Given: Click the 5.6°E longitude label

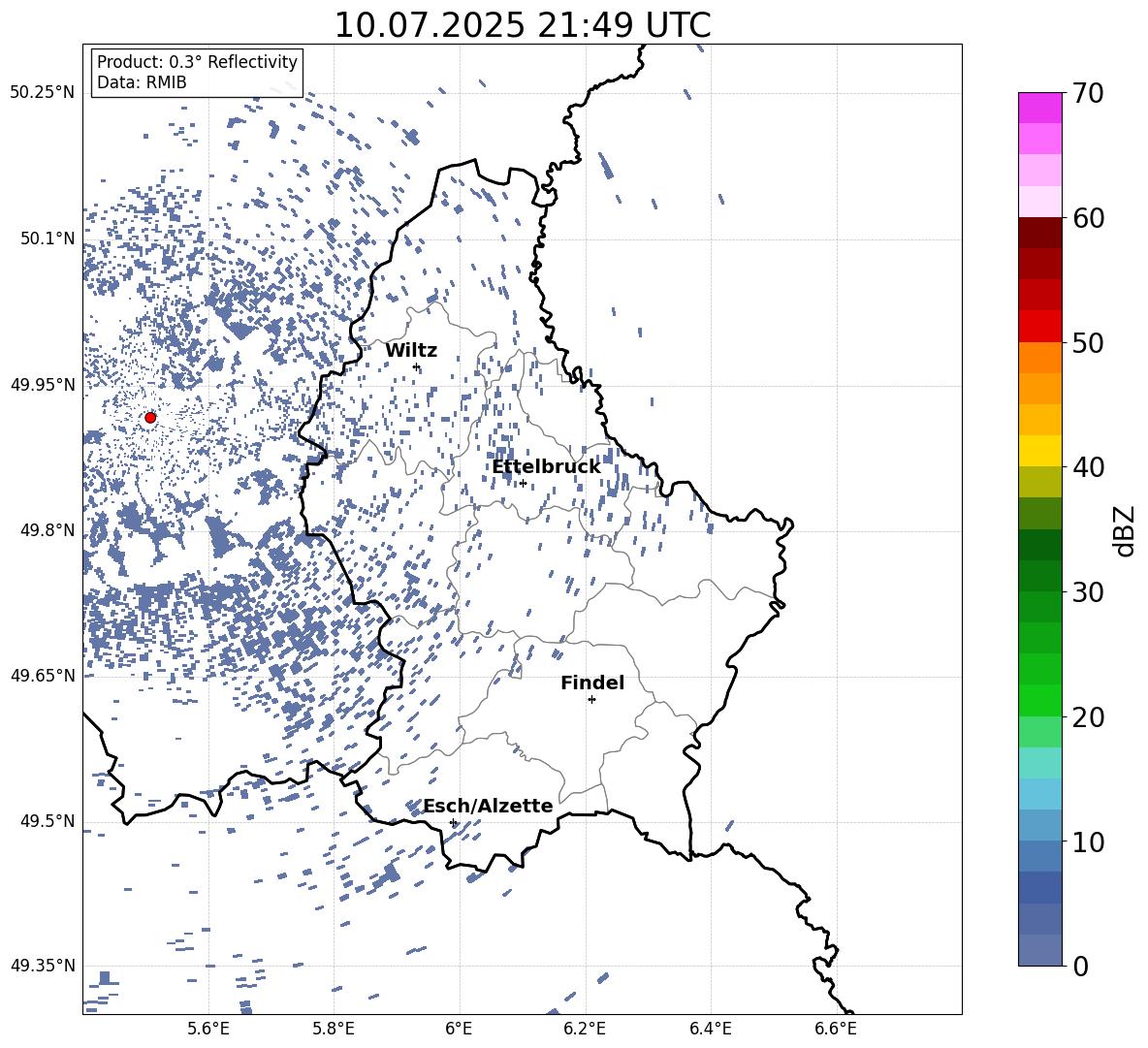Looking at the screenshot, I should coord(208,1029).
